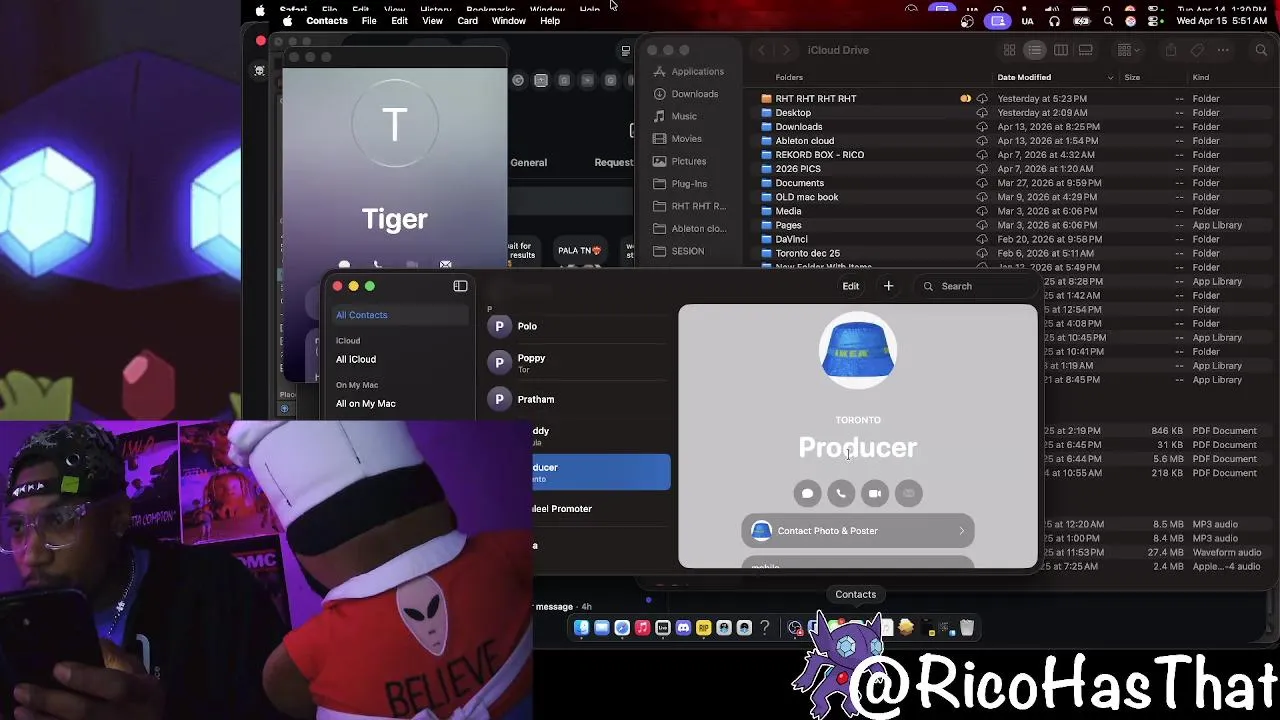Click the Siri menu bar icon
The width and height of the screenshot is (1280, 720).
[1131, 21]
